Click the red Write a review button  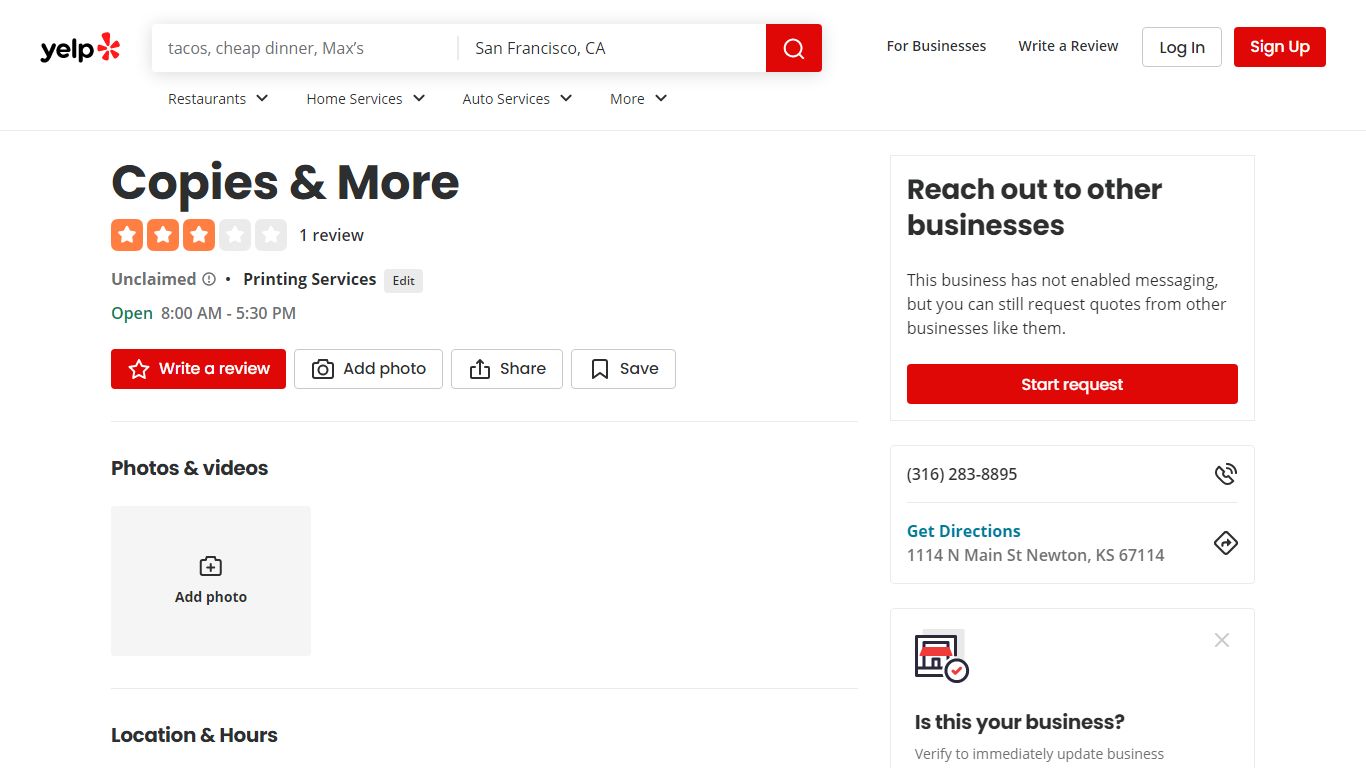[198, 369]
